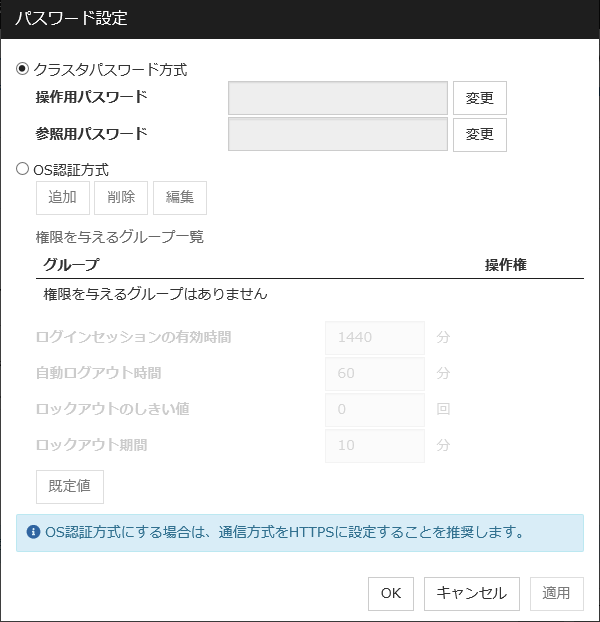Click the 適用 button
This screenshot has height=622, width=600.
(x=556, y=593)
